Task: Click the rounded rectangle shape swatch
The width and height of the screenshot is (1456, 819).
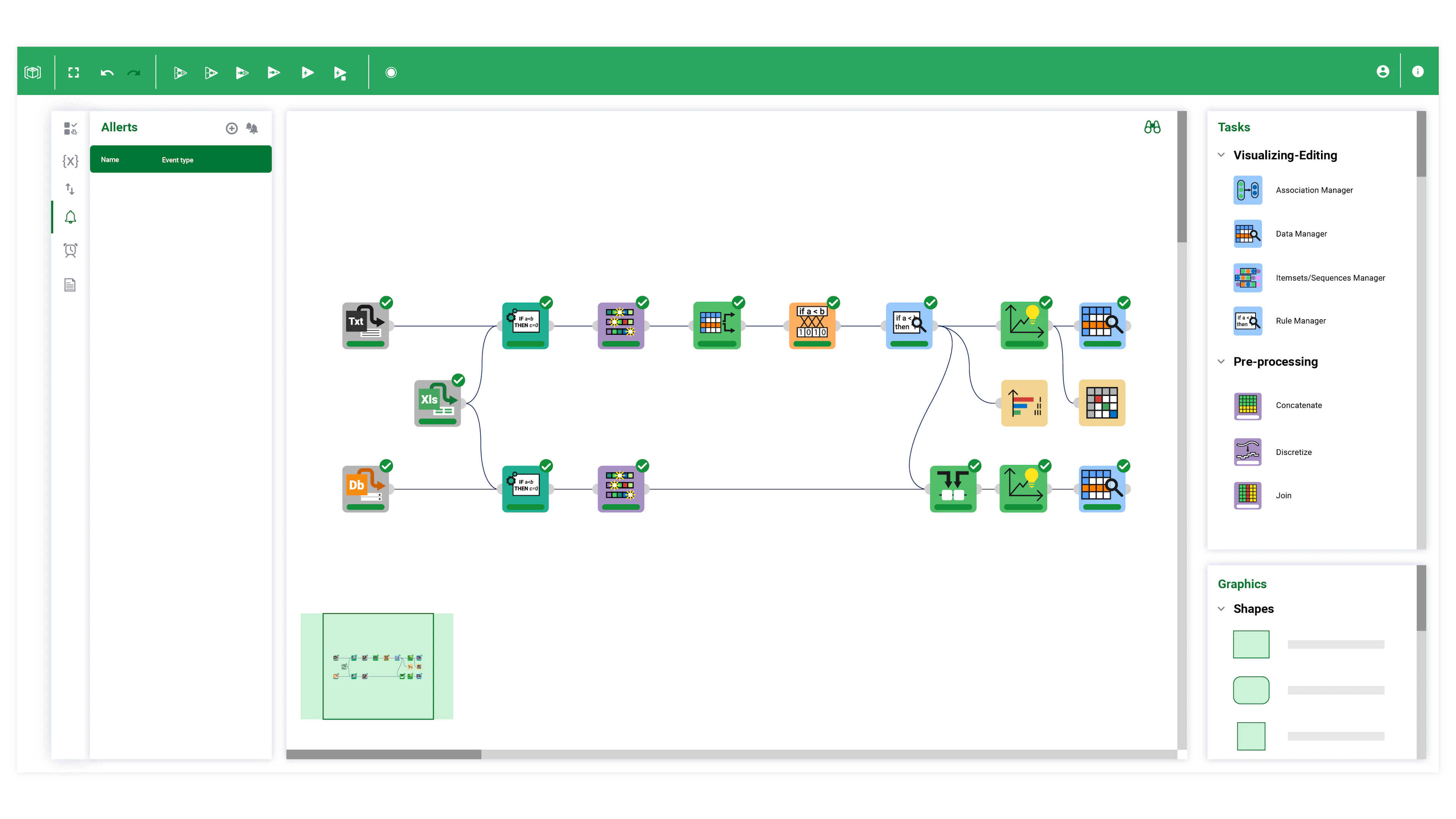Action: tap(1251, 690)
